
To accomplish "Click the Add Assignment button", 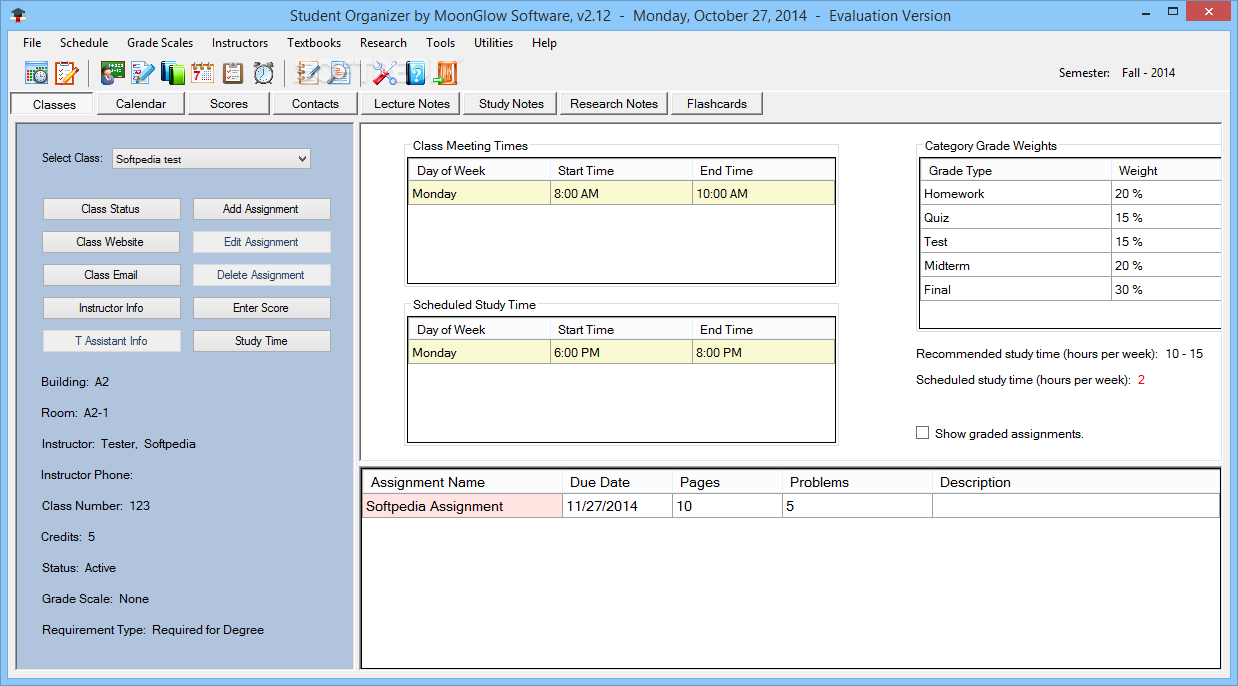I will click(x=261, y=209).
